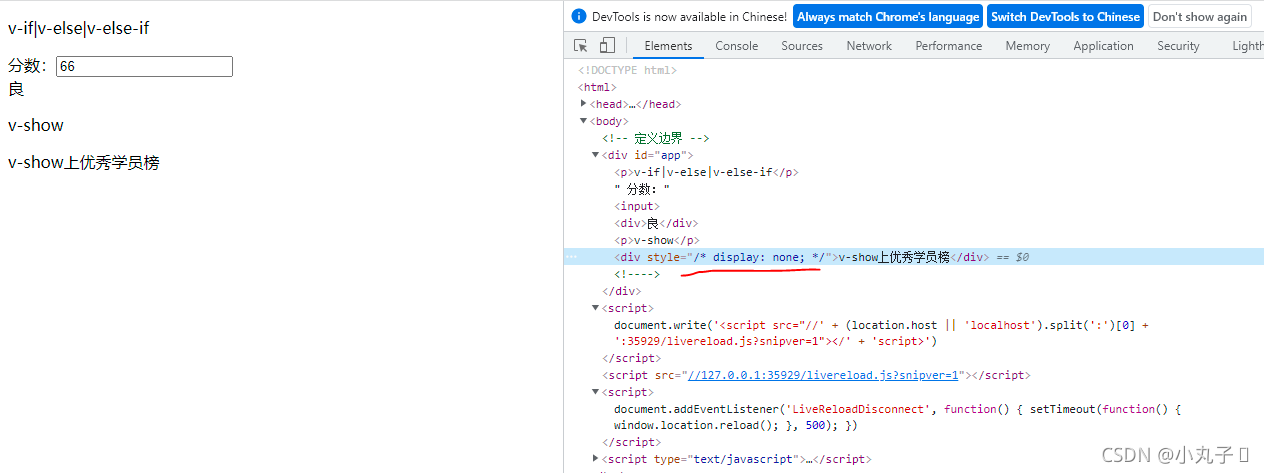Viewport: 1264px width, 473px height.
Task: Open the Console tab
Action: (736, 46)
